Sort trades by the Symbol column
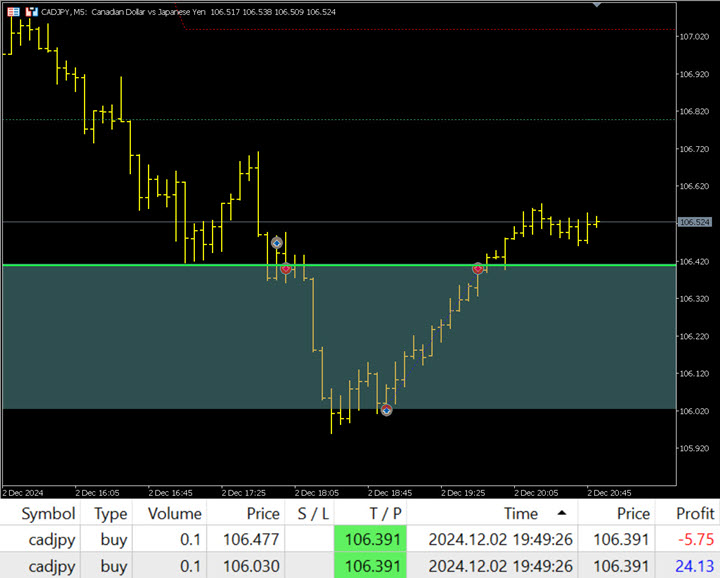The image size is (720, 578). click(48, 513)
